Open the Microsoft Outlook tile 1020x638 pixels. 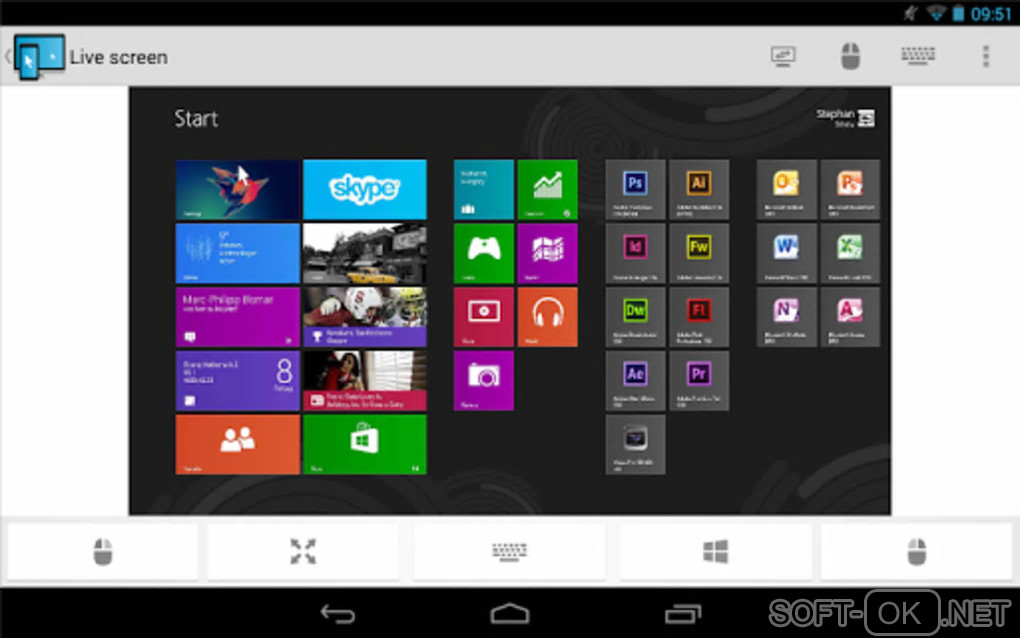tap(786, 189)
